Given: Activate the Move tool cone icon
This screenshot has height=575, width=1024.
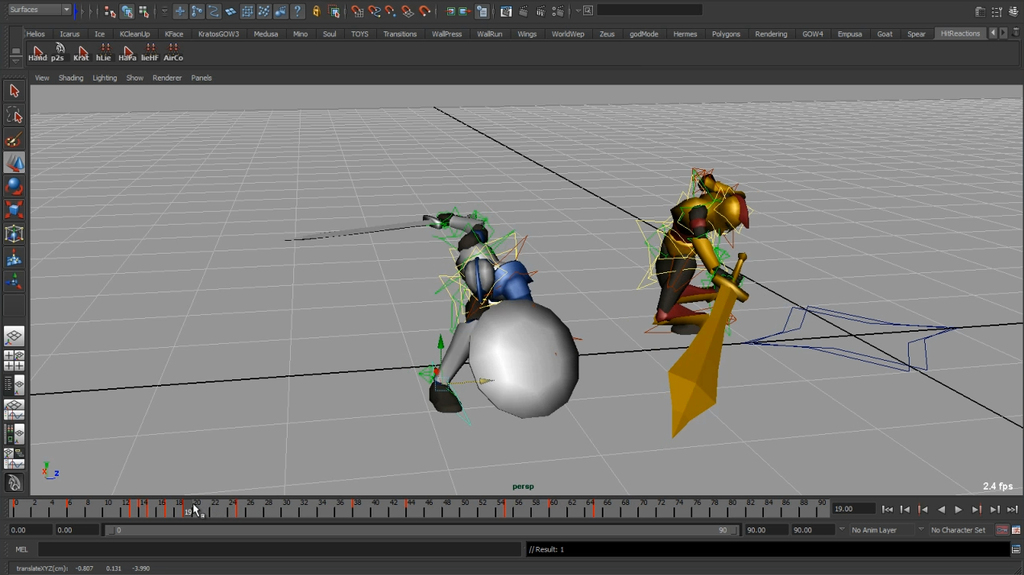Looking at the screenshot, I should (14, 163).
